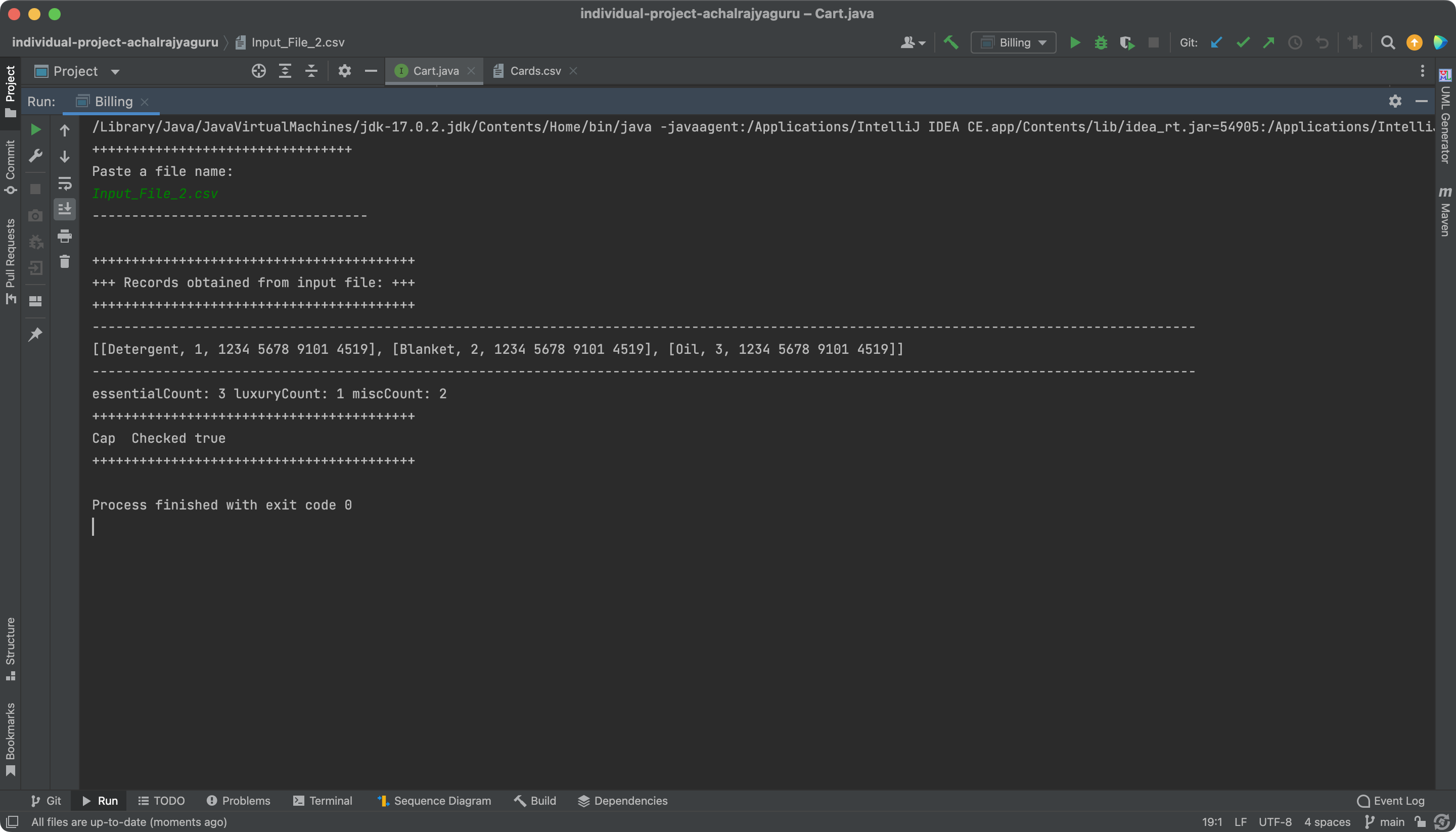Open the user account dropdown
Viewport: 1456px width, 832px height.
click(913, 42)
